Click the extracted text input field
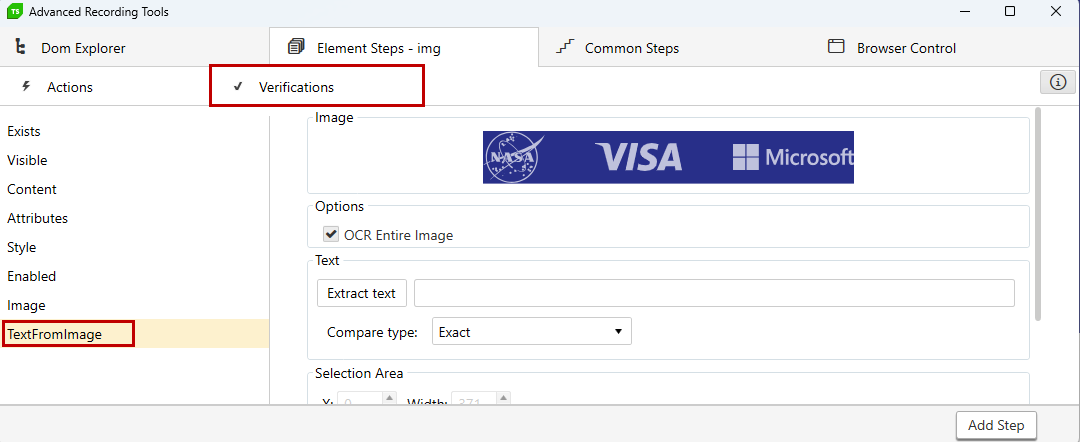The height and width of the screenshot is (442, 1080). tap(714, 293)
